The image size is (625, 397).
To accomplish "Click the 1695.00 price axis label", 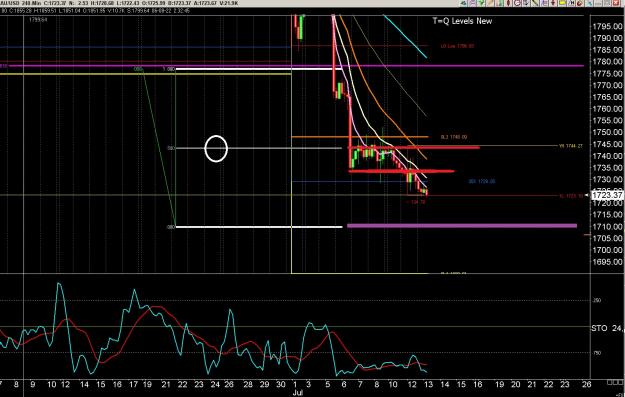I will point(607,262).
